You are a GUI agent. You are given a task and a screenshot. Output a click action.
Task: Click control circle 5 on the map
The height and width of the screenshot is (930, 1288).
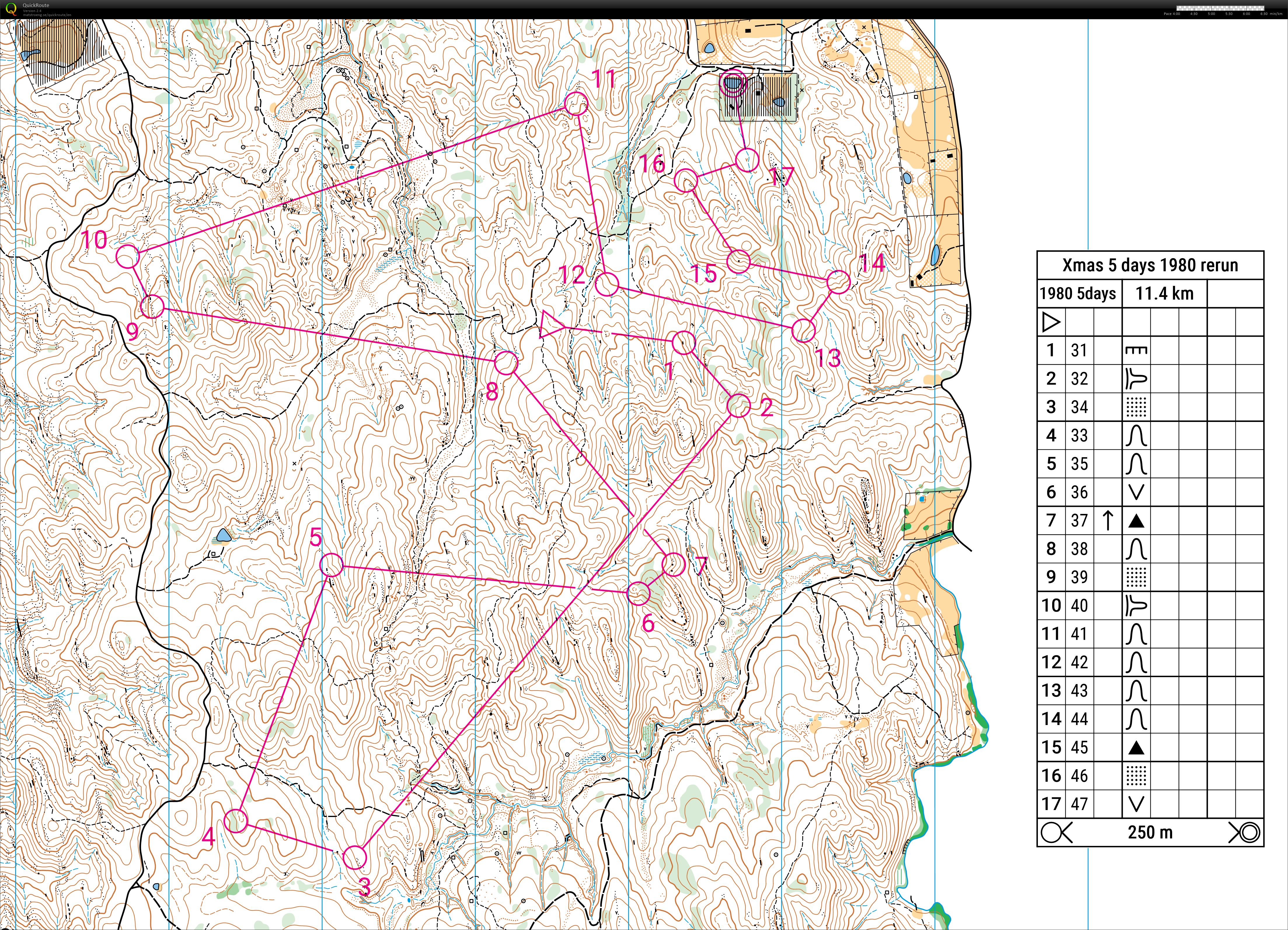[x=332, y=565]
